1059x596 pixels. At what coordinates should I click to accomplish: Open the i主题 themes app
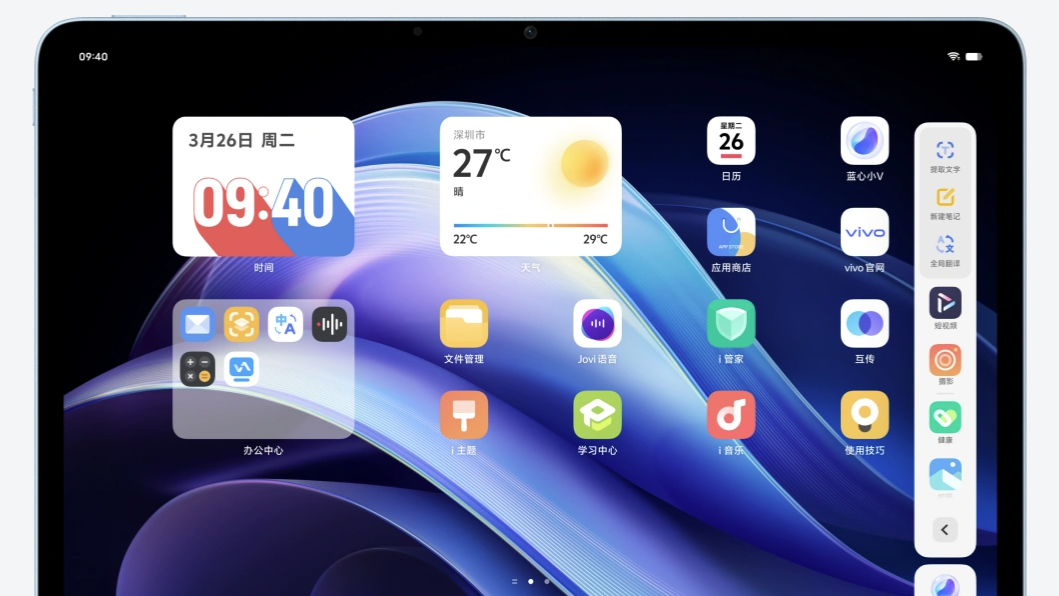pyautogui.click(x=464, y=415)
